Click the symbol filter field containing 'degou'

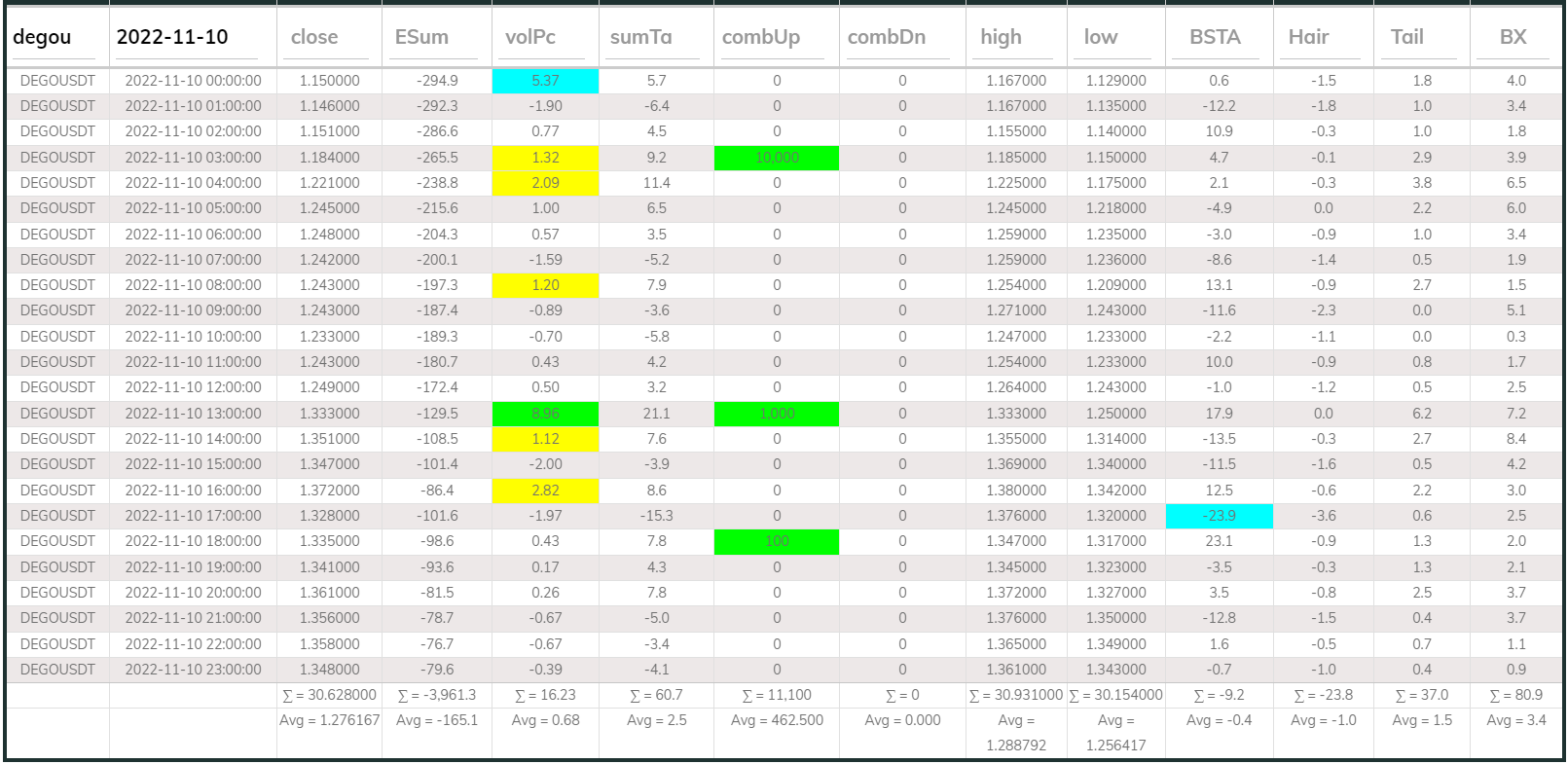pyautogui.click(x=55, y=37)
